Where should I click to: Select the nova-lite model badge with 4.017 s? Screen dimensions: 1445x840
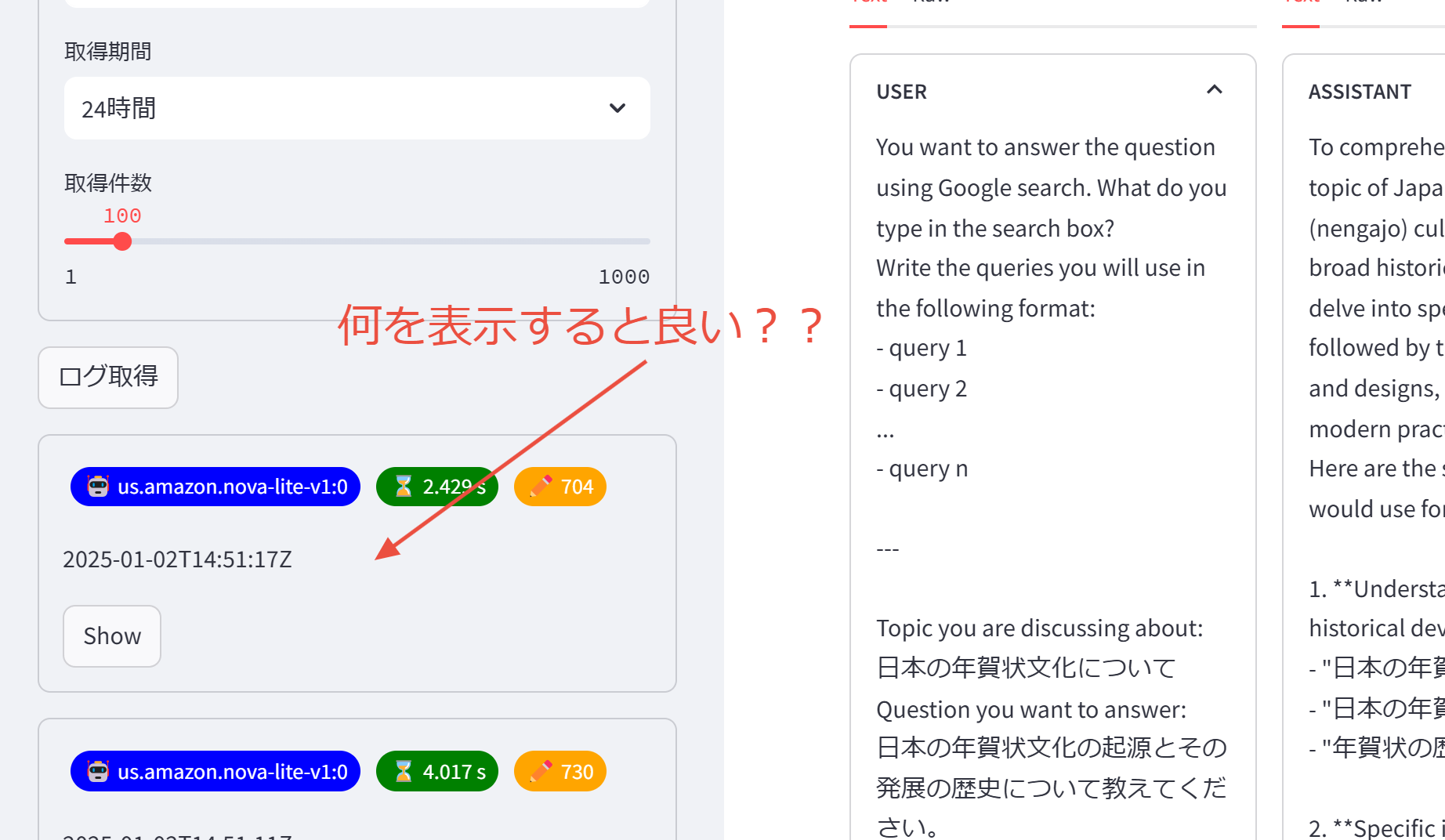pos(215,772)
